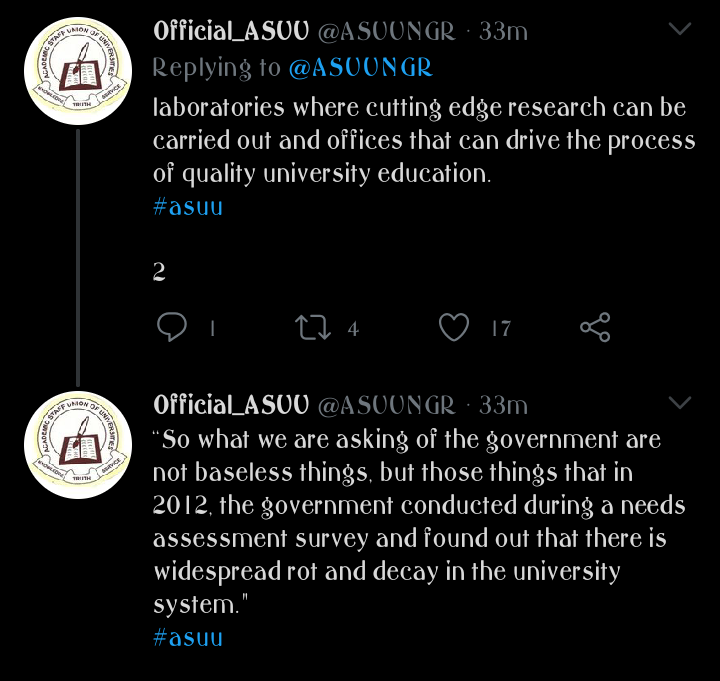Open the tweet about laboratories and research
Screen dimensions: 720x681
[424, 141]
